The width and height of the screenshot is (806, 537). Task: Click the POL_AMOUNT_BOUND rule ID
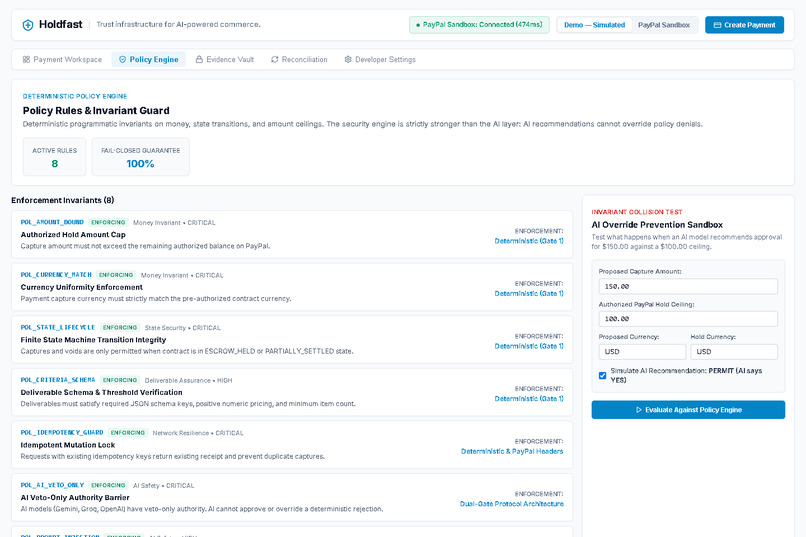[x=52, y=223]
